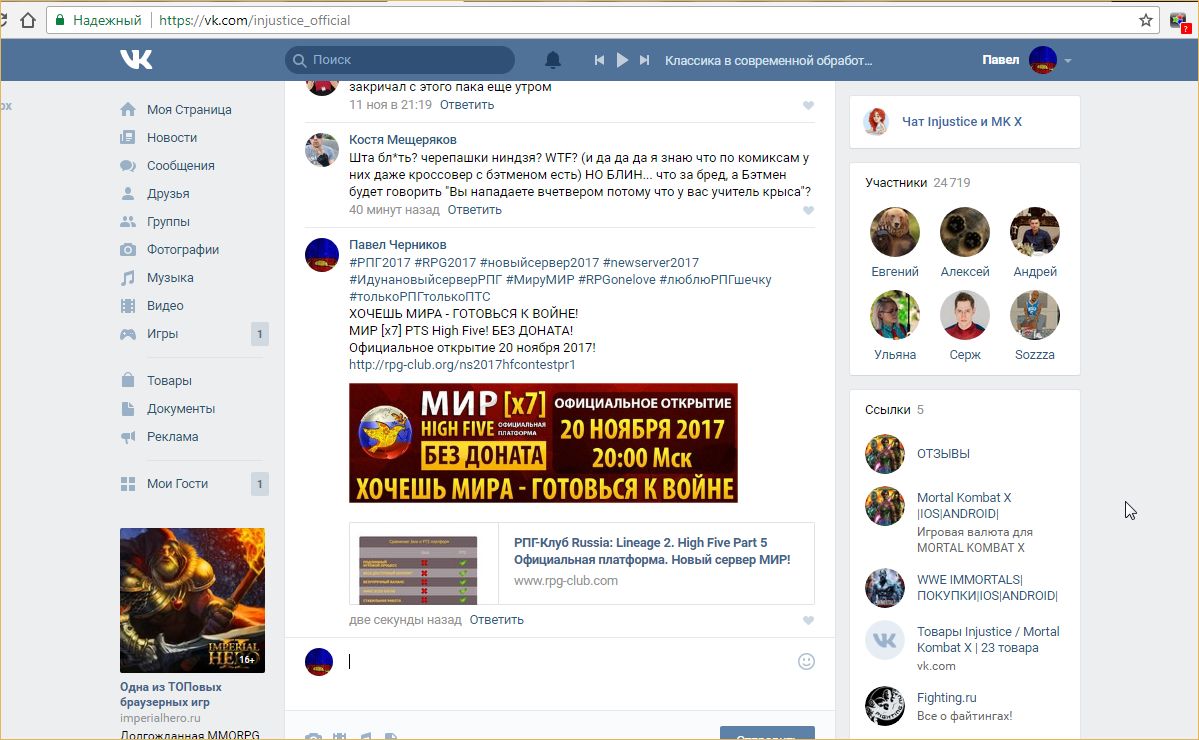This screenshot has height=740, width=1199.
Task: Reply to the 11 ноя comment
Action: 466,105
